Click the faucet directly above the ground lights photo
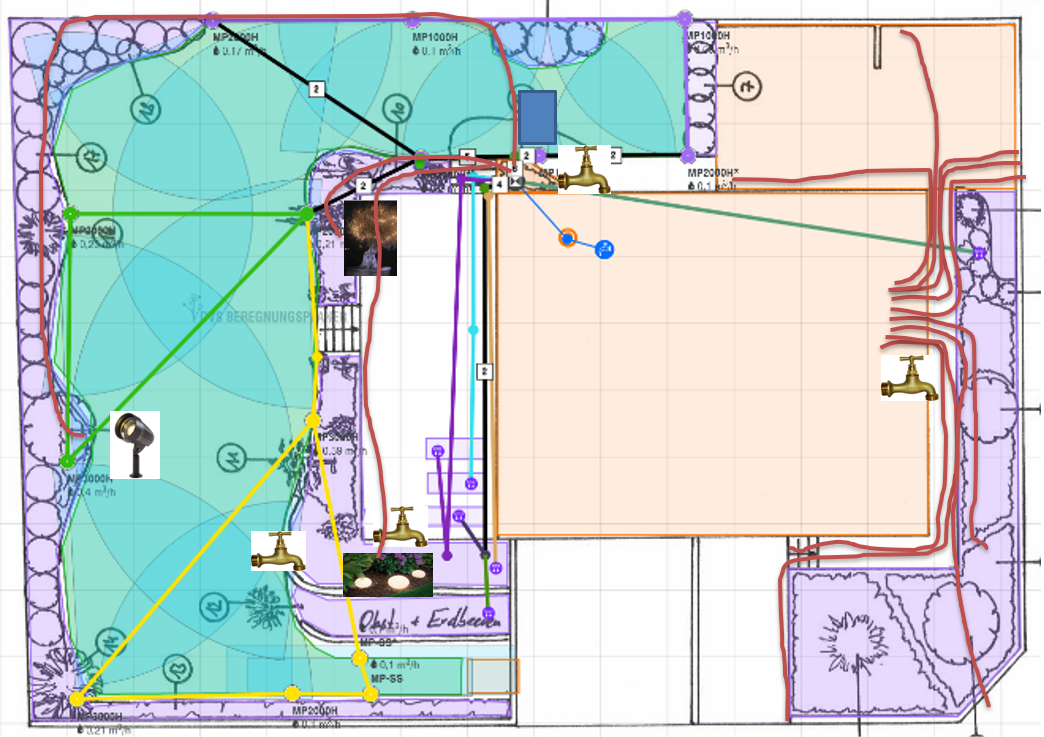The height and width of the screenshot is (737, 1044). (x=400, y=527)
